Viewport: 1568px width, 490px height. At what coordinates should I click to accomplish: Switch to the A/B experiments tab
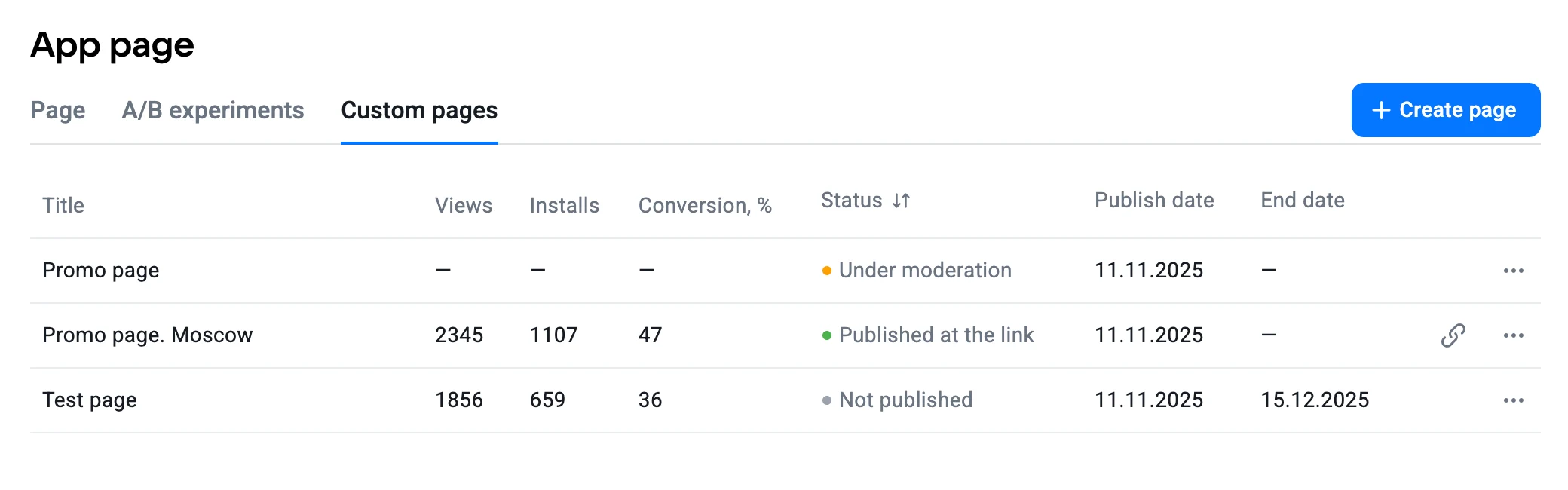[x=213, y=110]
